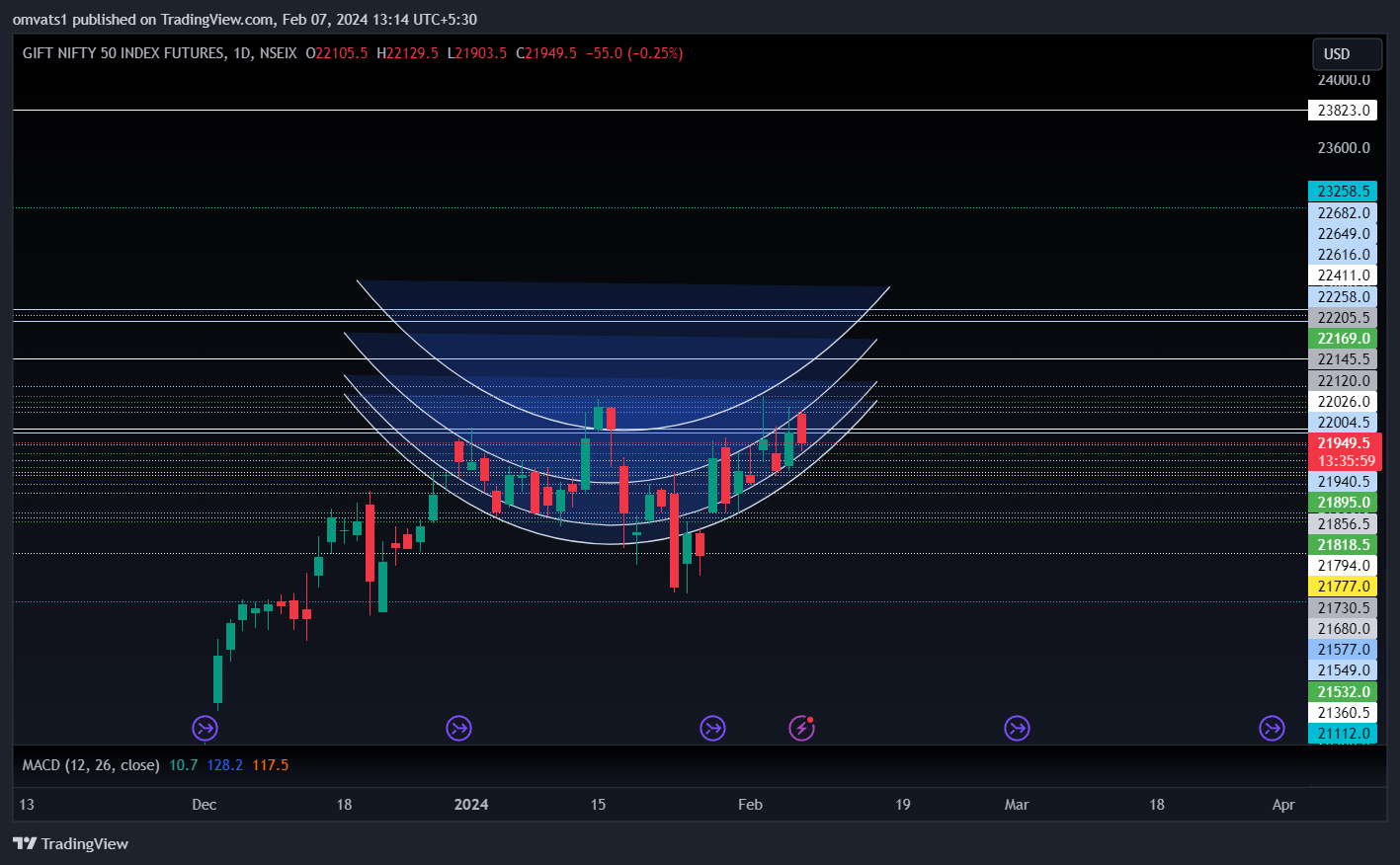Image resolution: width=1400 pixels, height=865 pixels.
Task: Click the 22120.0 price label
Action: tap(1343, 381)
